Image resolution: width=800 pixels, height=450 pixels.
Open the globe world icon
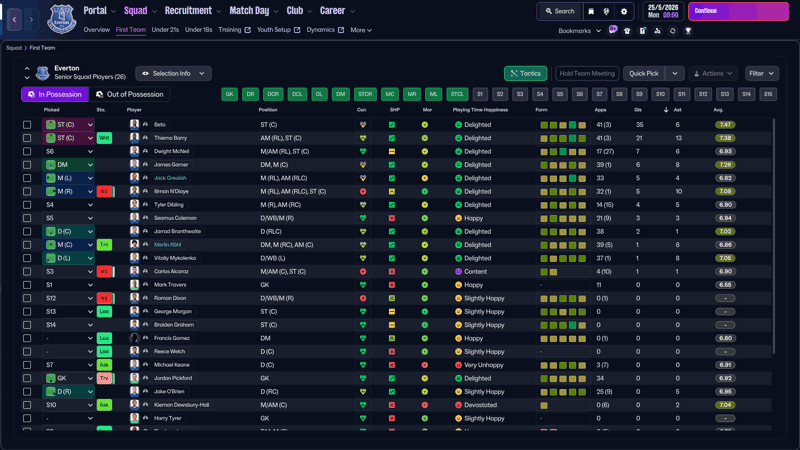[606, 11]
